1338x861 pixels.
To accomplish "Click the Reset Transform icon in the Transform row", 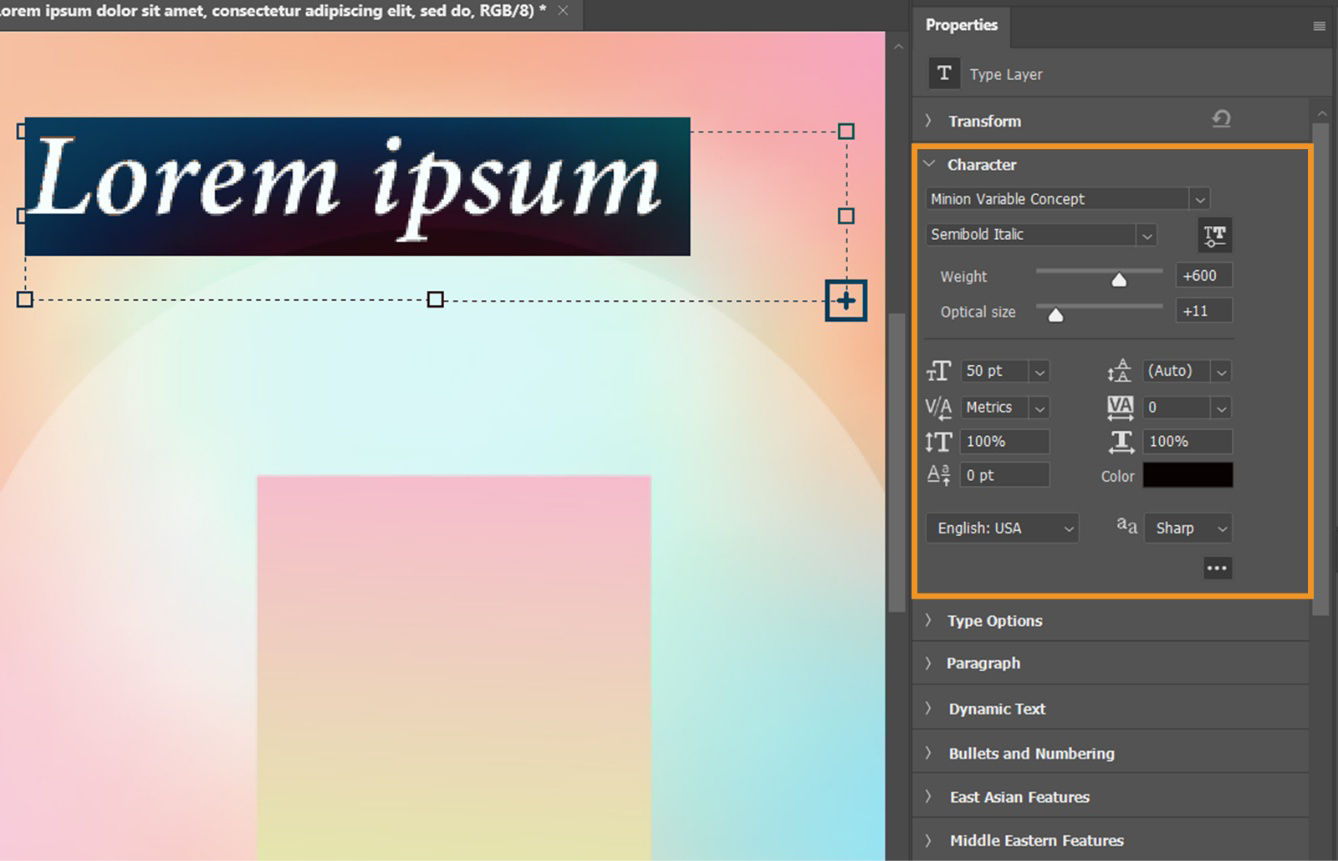I will tap(1221, 118).
